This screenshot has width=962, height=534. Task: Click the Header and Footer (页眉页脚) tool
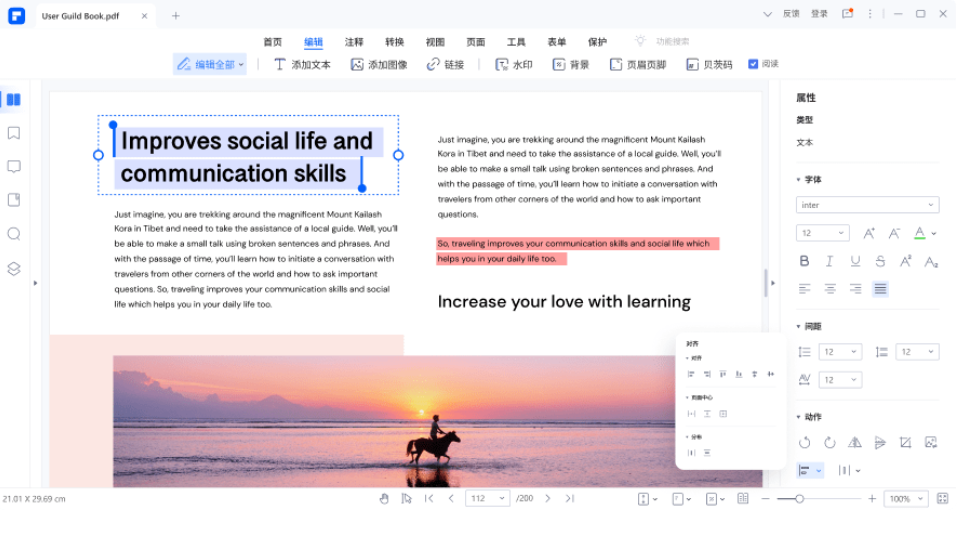click(638, 64)
